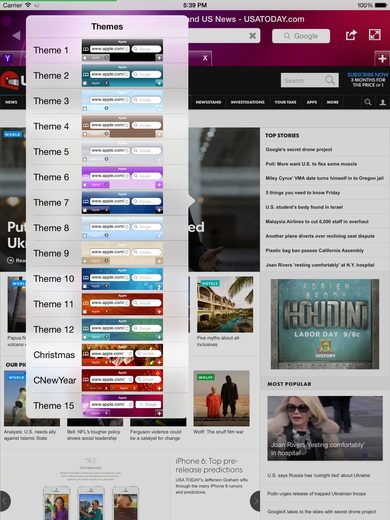Pick Theme 4 brown style

(107, 126)
